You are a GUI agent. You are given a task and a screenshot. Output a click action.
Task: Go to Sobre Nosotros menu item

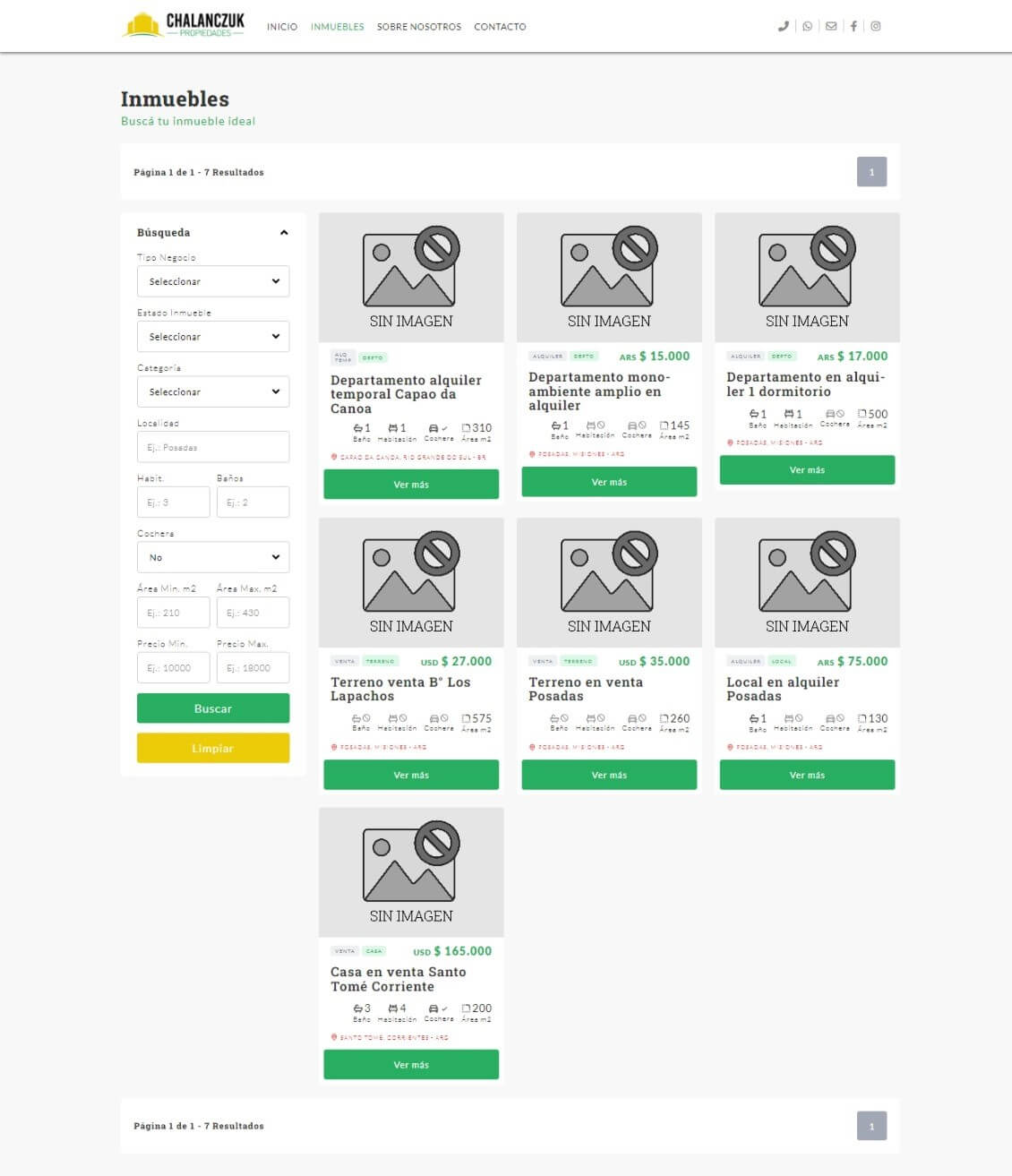point(418,27)
